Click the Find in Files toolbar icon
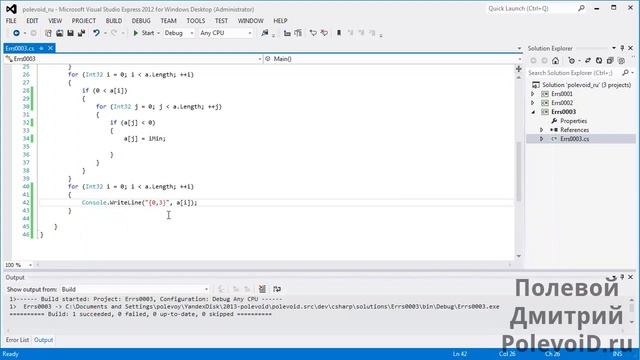This screenshot has width=640, height=360. coord(265,33)
